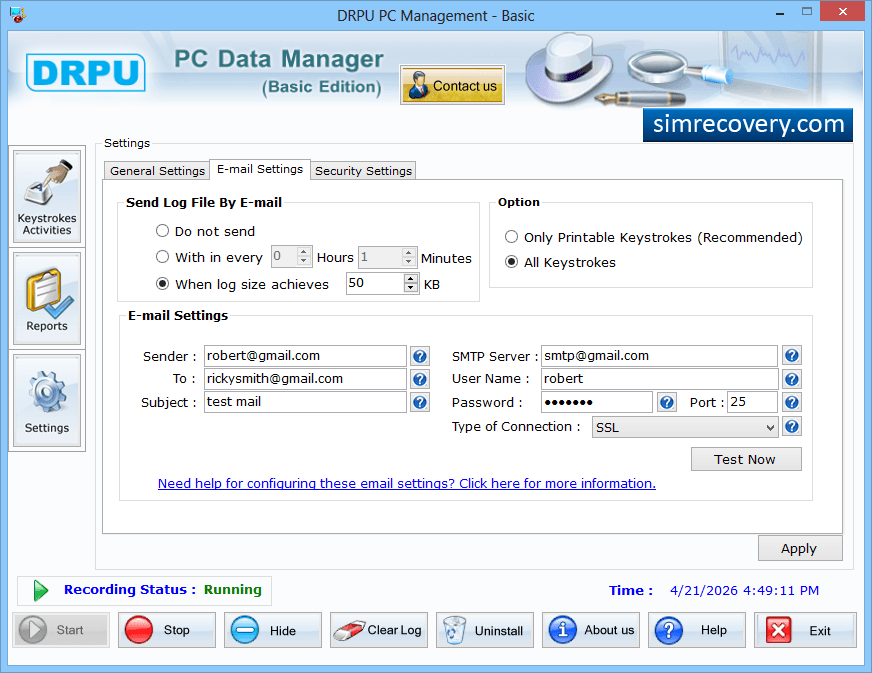Click help icon beside Port field
872x673 pixels.
coord(792,402)
